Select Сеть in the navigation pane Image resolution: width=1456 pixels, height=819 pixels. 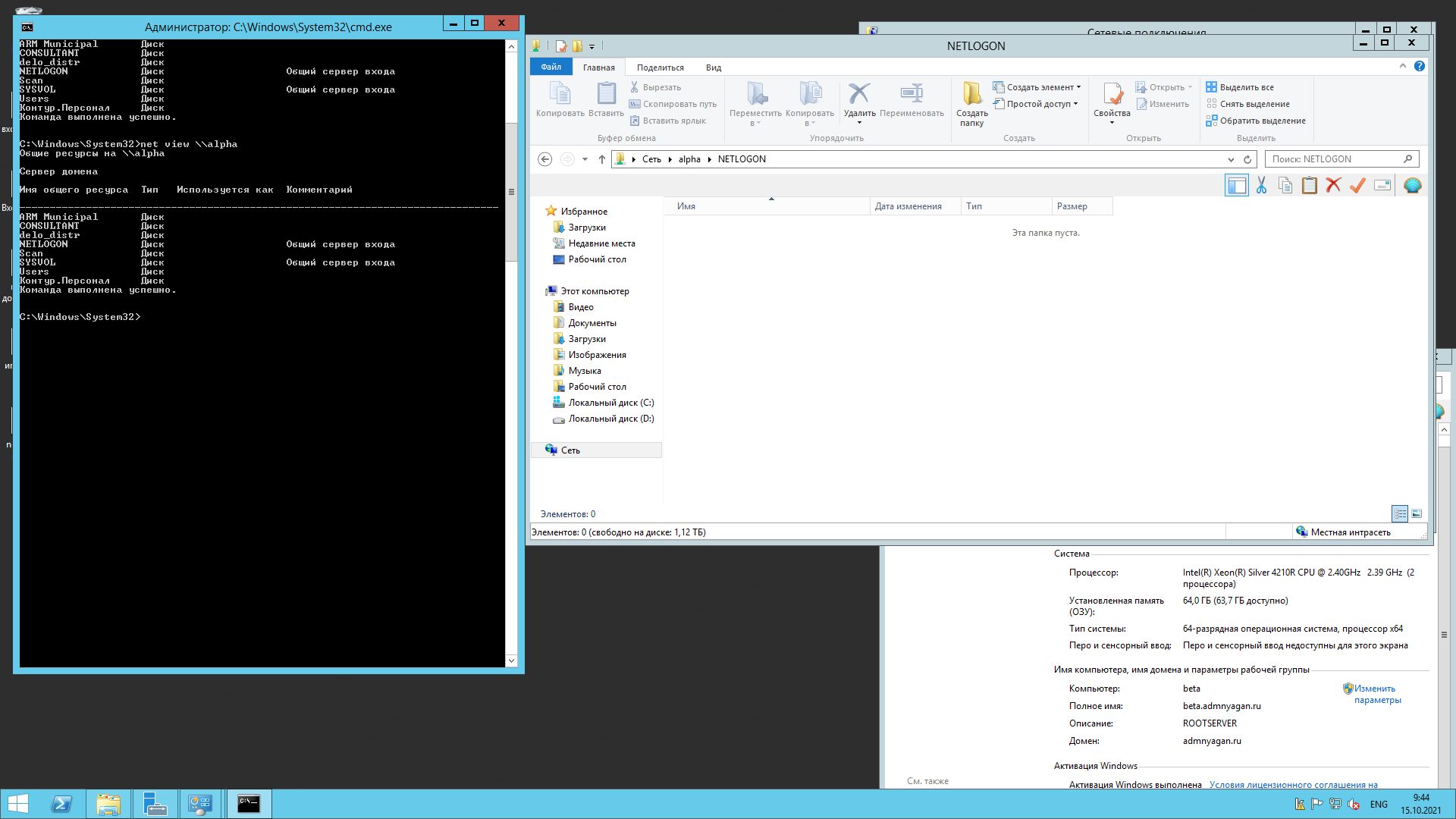(x=597, y=450)
